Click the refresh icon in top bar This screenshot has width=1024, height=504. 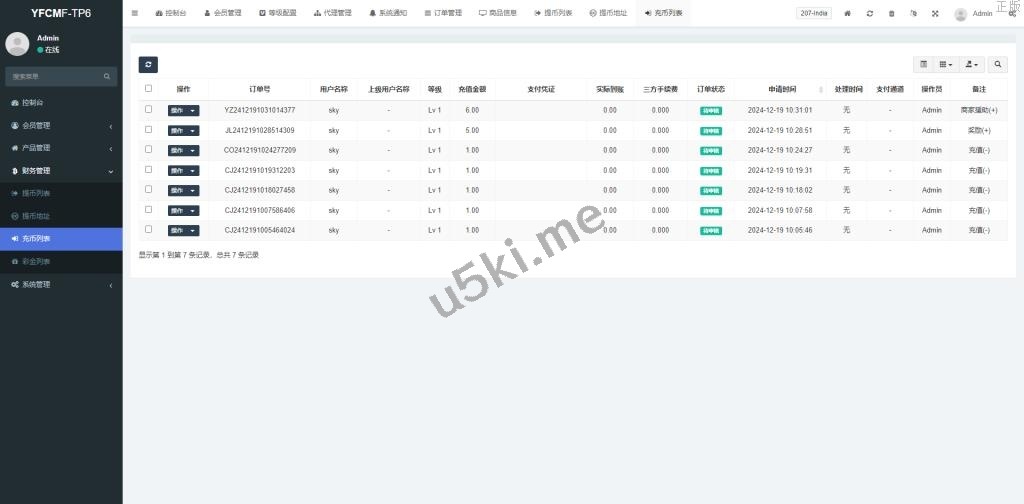point(870,13)
